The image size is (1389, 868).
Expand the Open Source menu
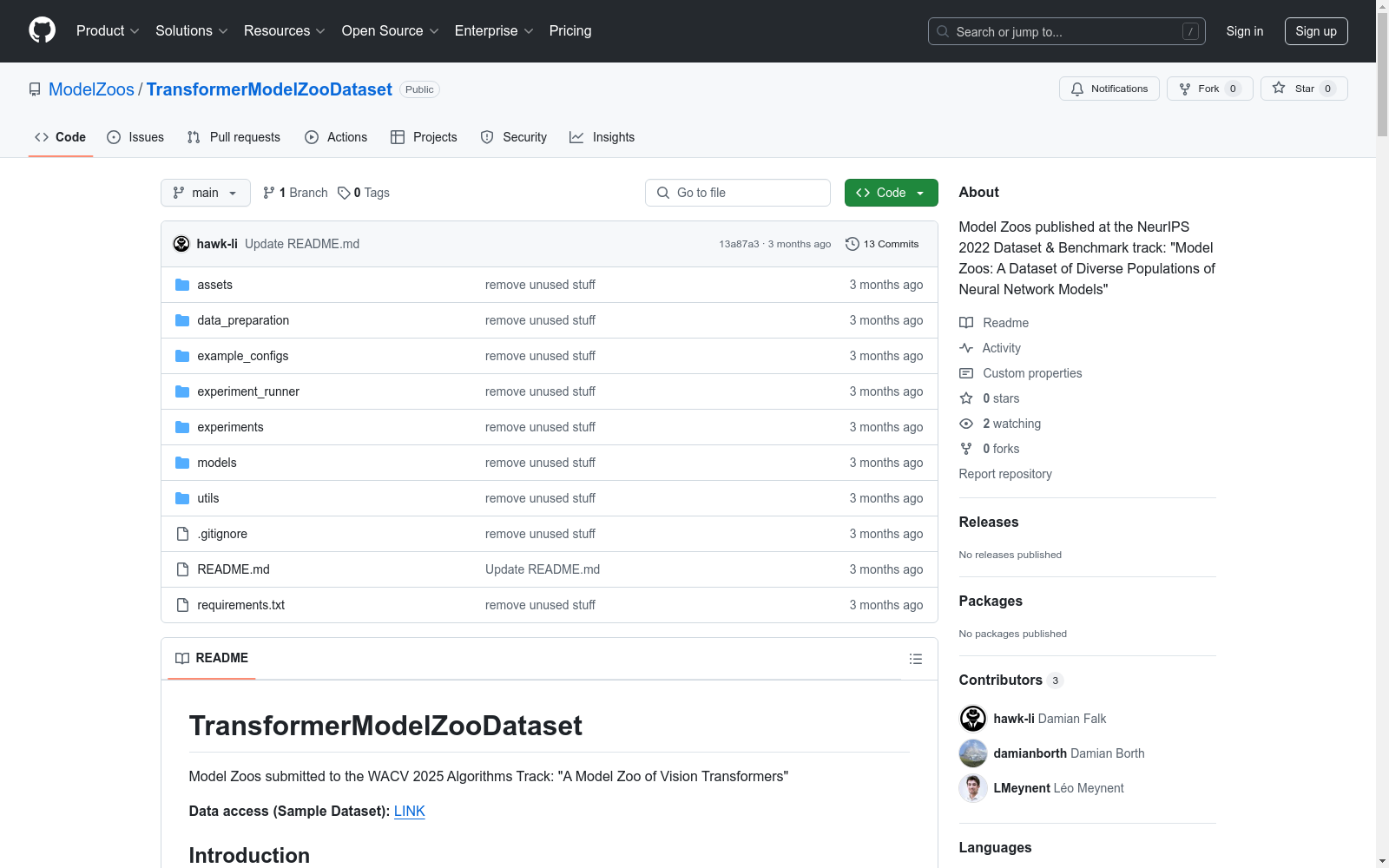[391, 31]
